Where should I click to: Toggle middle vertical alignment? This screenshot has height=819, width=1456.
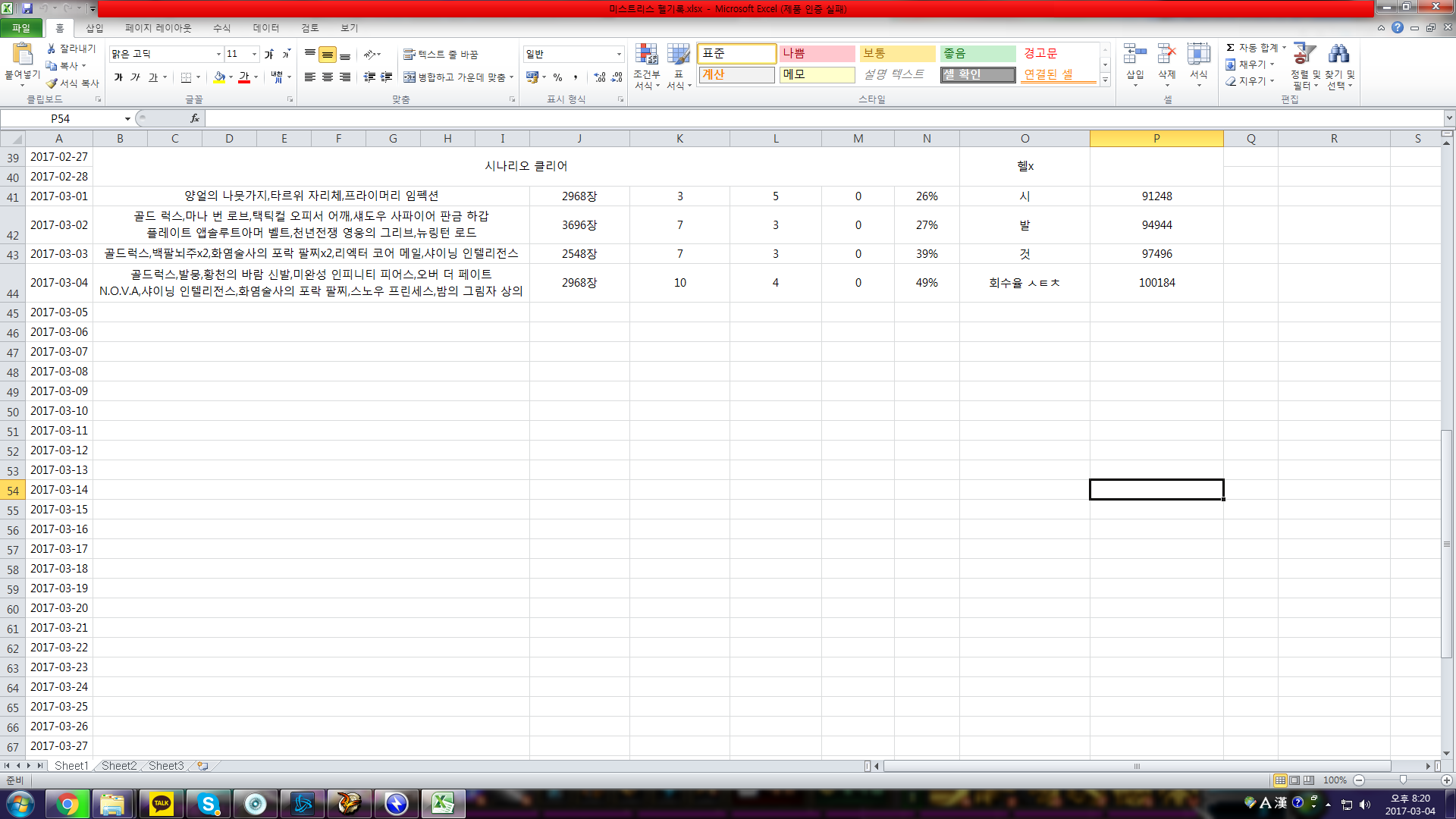tap(328, 54)
